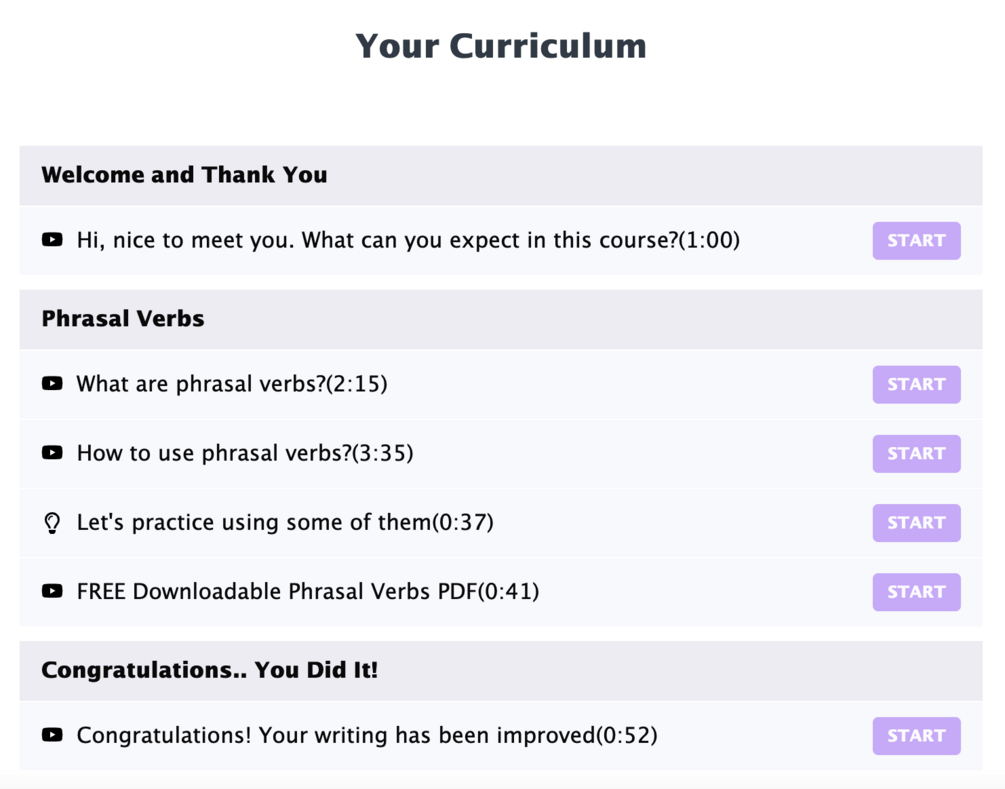Start the 'Hi, nice to meet you' lesson
Image resolution: width=1005 pixels, height=789 pixels.
(x=916, y=241)
